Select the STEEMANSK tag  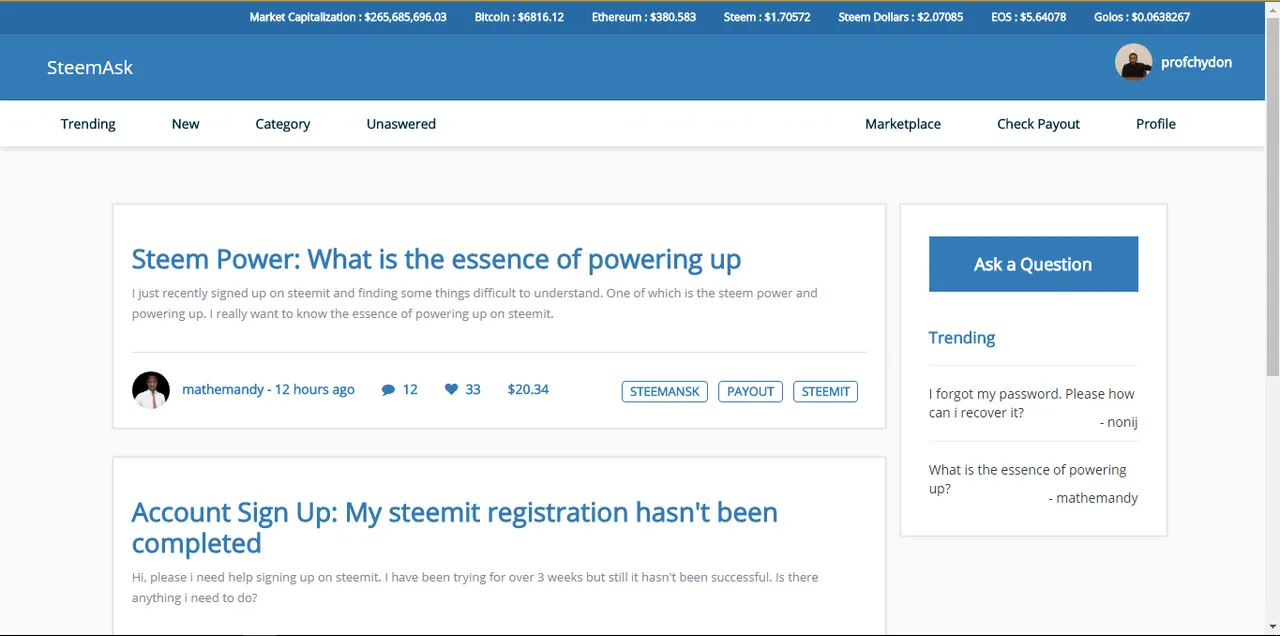coord(665,391)
